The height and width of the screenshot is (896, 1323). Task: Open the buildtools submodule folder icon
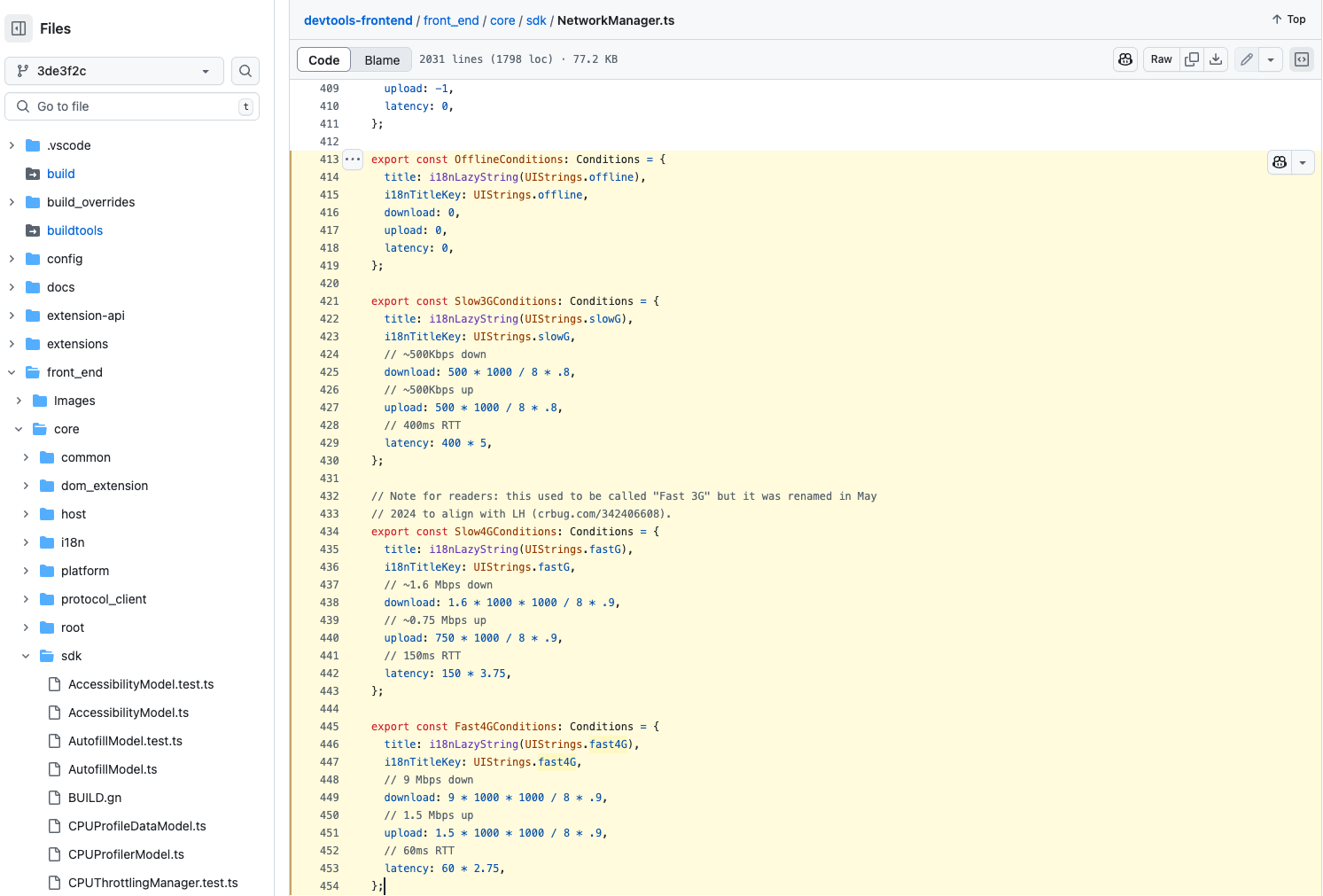33,230
